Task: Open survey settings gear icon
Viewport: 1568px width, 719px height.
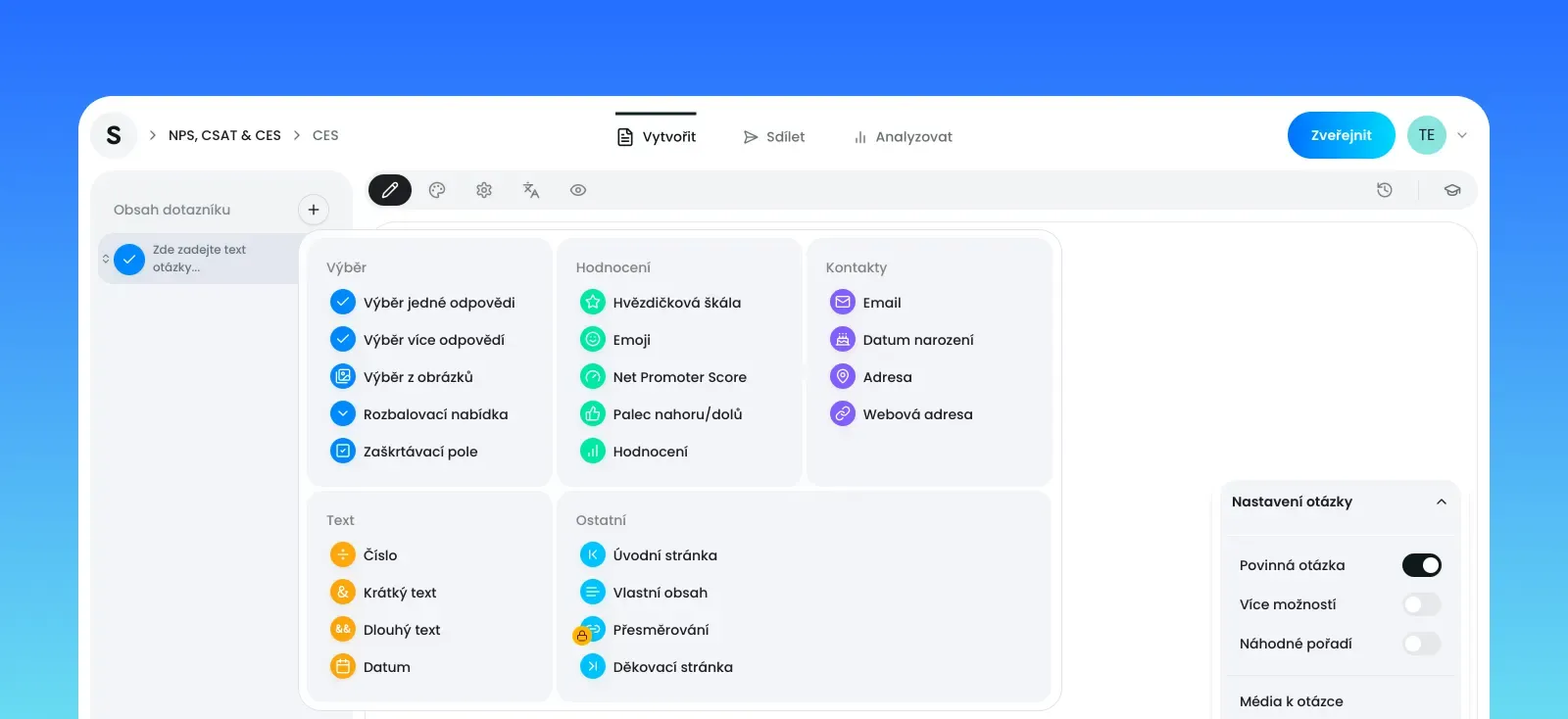Action: tap(484, 190)
